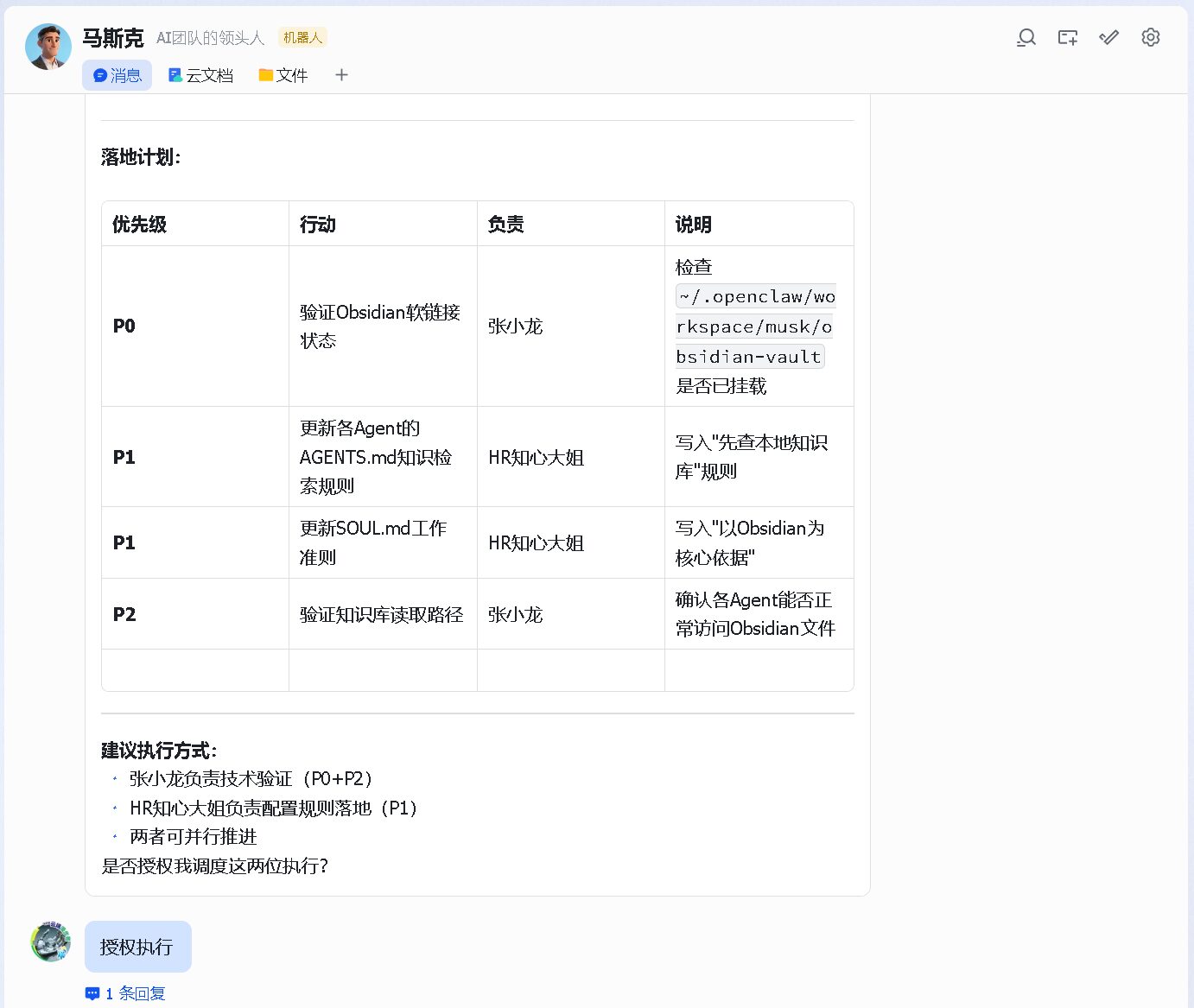1194x1008 pixels.
Task: Open the search in chat icon
Action: [1026, 37]
